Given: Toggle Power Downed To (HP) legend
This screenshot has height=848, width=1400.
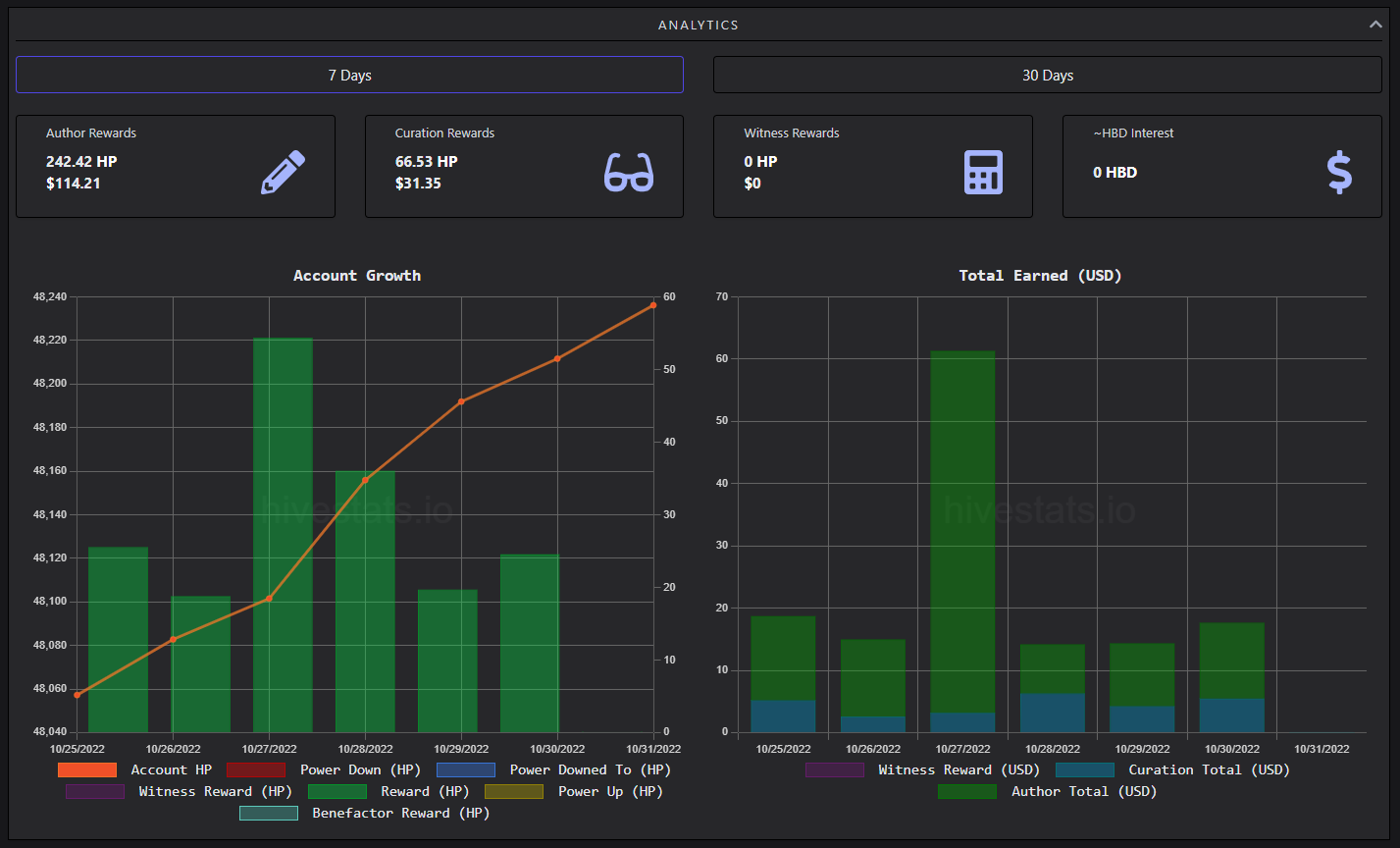Looking at the screenshot, I should click(x=553, y=770).
